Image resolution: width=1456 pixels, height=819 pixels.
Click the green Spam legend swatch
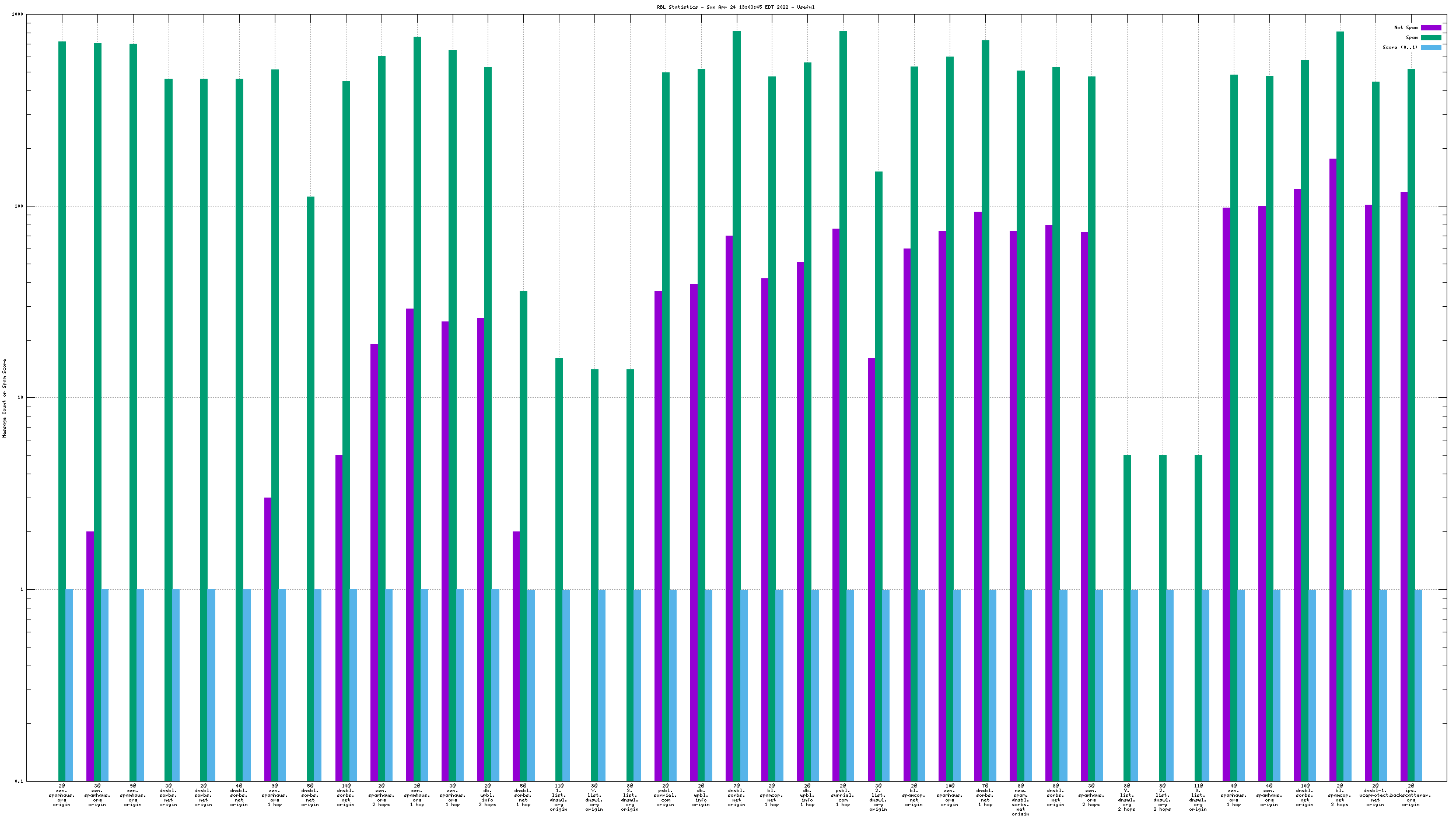[x=1430, y=37]
